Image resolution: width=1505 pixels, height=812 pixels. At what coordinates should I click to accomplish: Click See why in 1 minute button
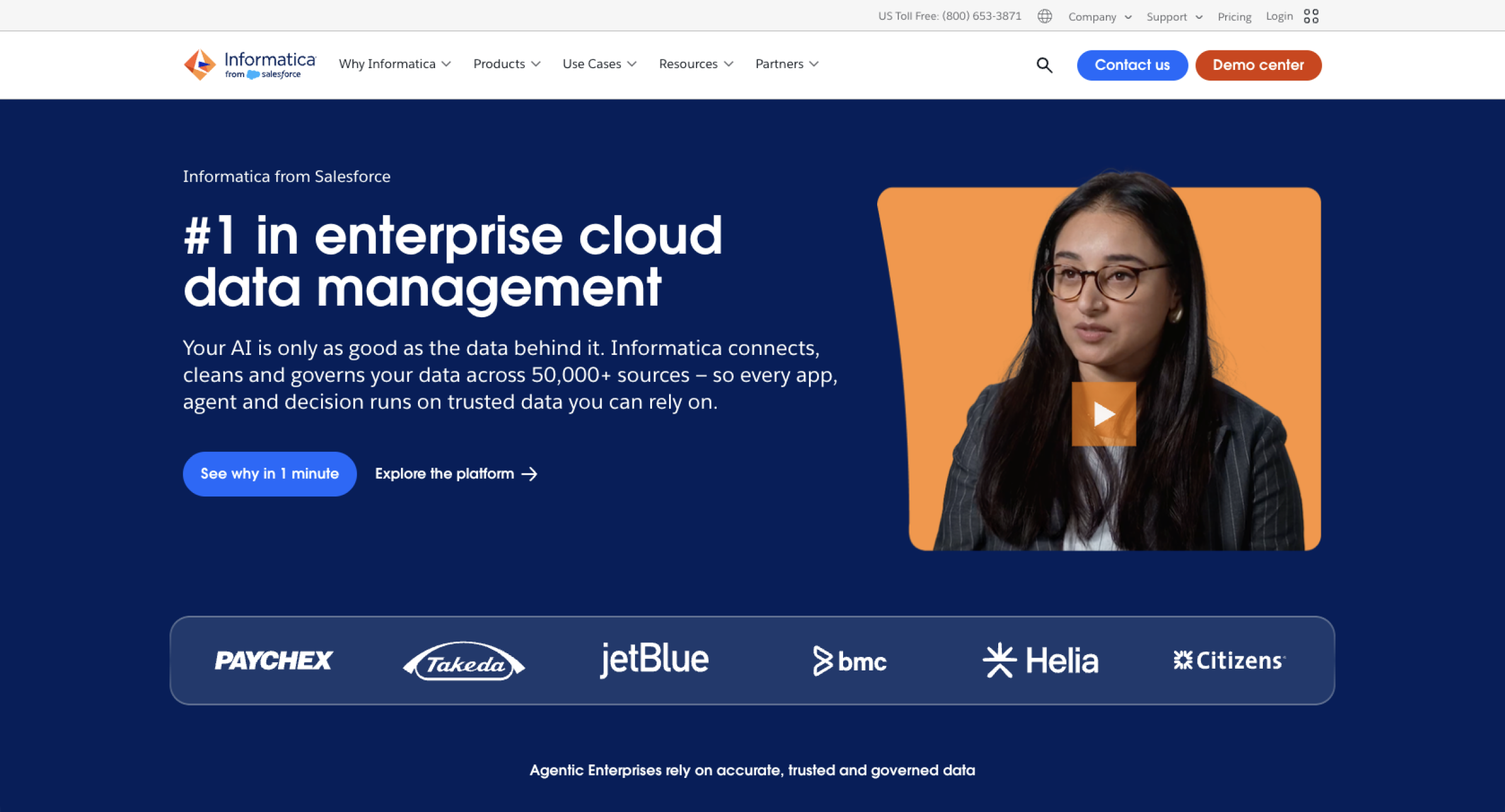(269, 474)
